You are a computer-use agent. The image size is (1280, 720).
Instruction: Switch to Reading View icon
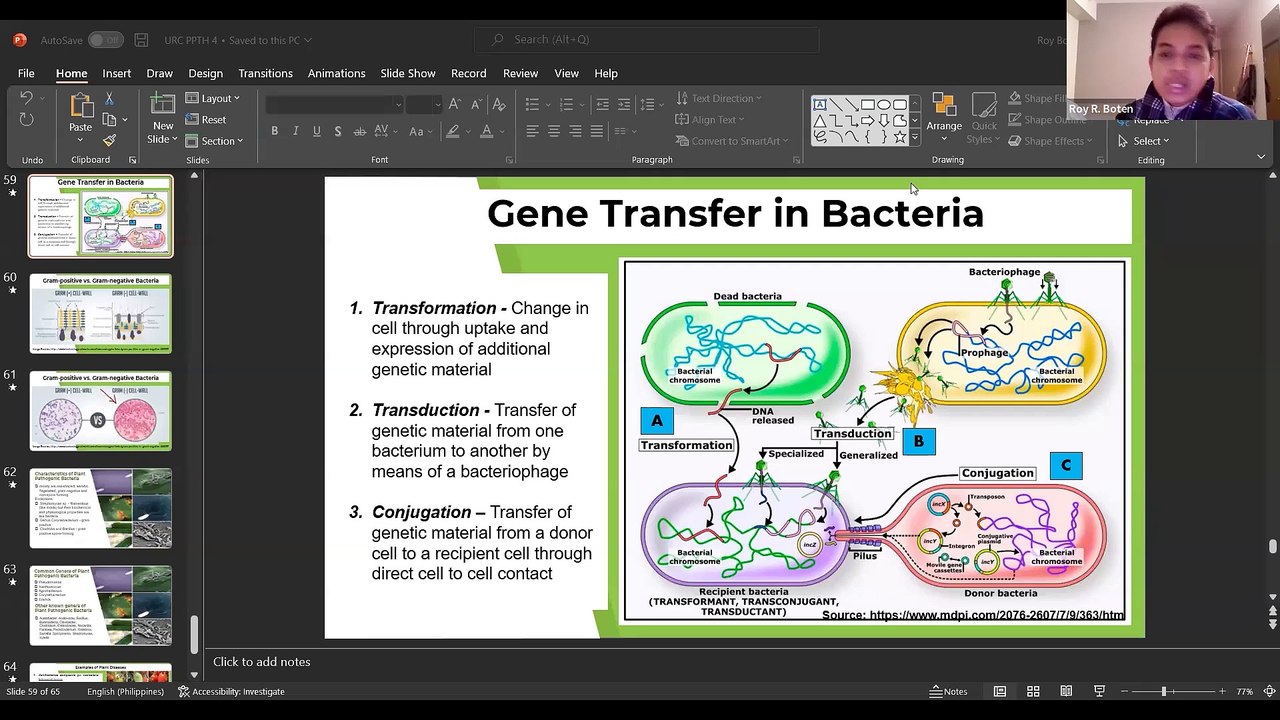pyautogui.click(x=1066, y=691)
